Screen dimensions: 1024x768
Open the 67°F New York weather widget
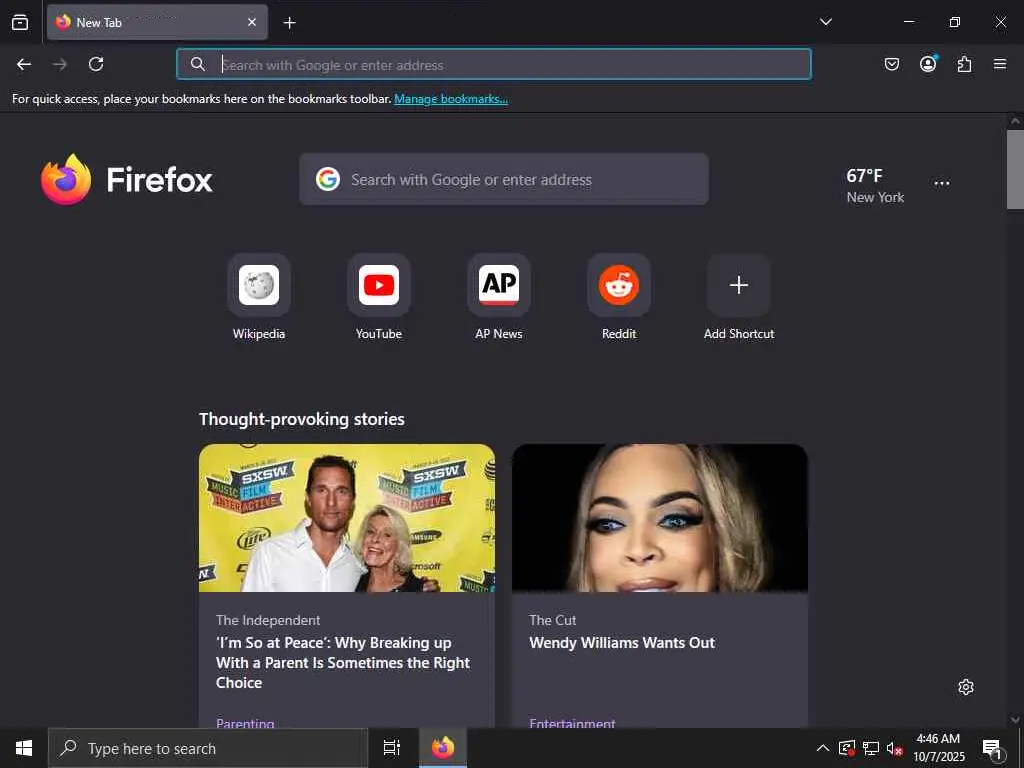click(875, 185)
